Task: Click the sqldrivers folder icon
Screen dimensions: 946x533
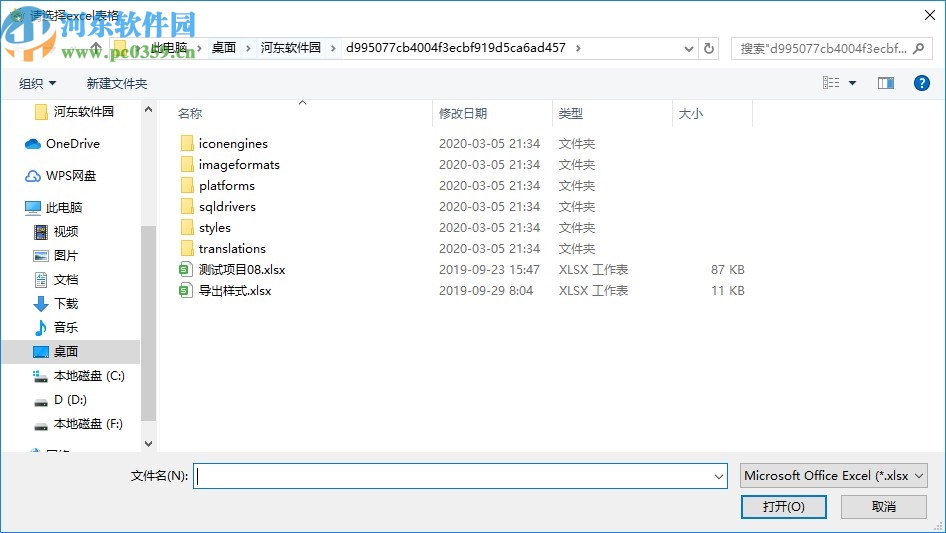Action: click(187, 206)
